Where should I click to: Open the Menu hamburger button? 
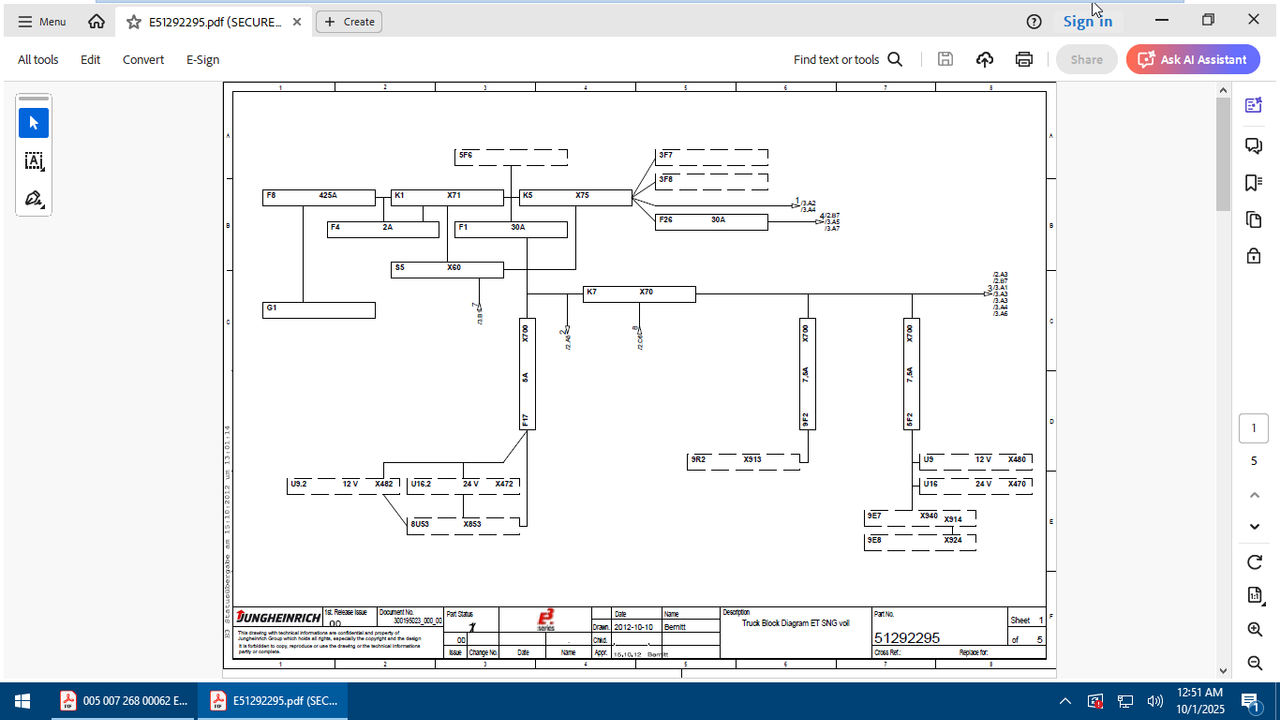[x=42, y=21]
